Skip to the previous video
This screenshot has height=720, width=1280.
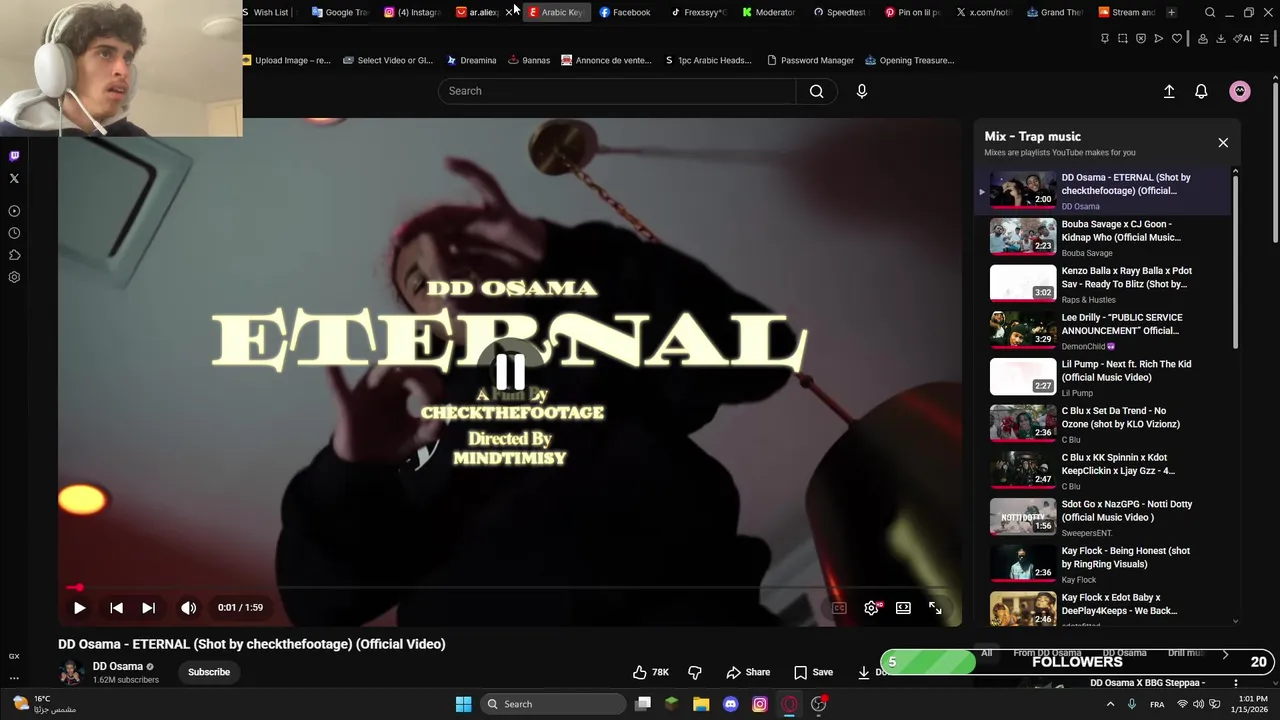(x=116, y=608)
